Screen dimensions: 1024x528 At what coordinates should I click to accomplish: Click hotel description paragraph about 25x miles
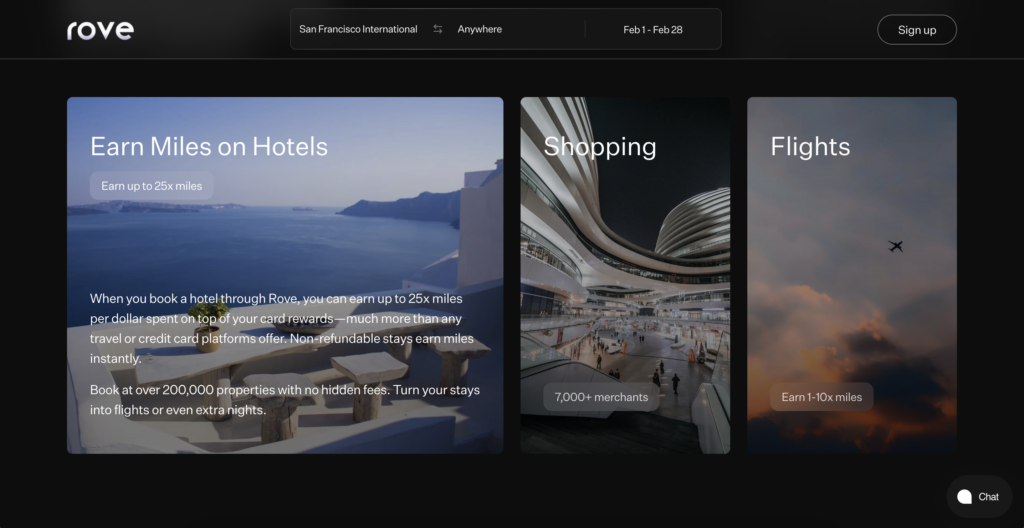[x=283, y=329]
